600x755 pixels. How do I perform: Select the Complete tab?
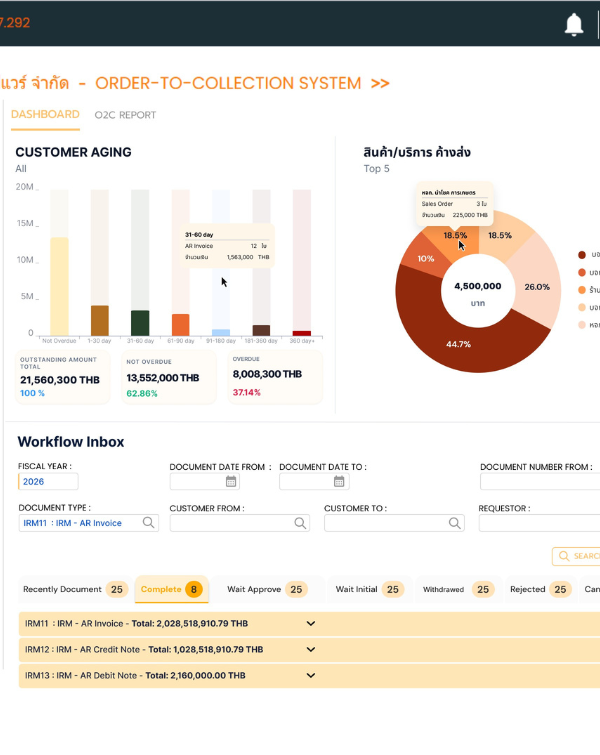pos(171,589)
